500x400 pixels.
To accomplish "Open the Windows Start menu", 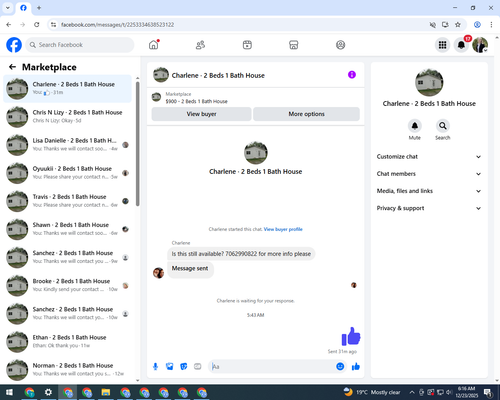I will tap(9, 392).
